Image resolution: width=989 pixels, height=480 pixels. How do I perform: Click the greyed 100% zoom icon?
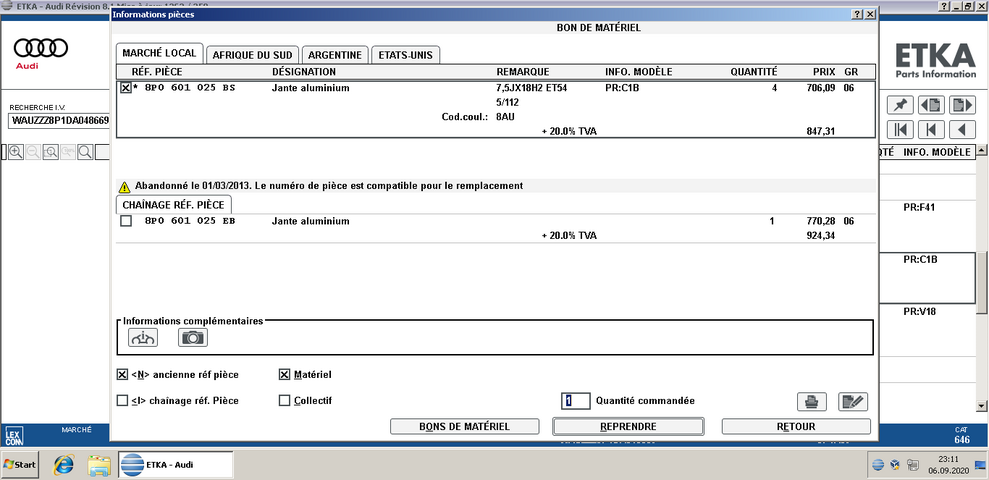[x=67, y=152]
